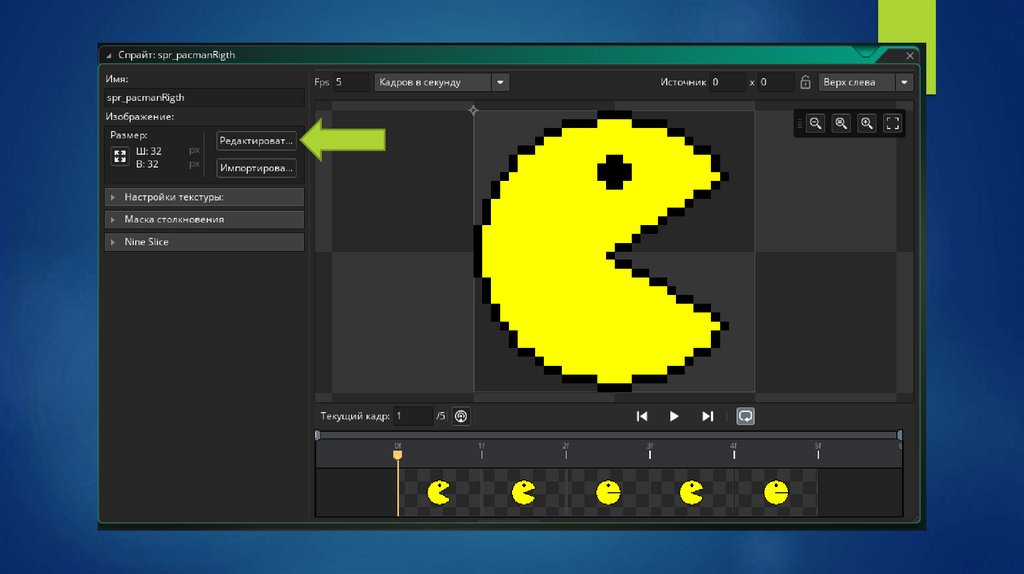Click the Редактировать button

(x=256, y=141)
